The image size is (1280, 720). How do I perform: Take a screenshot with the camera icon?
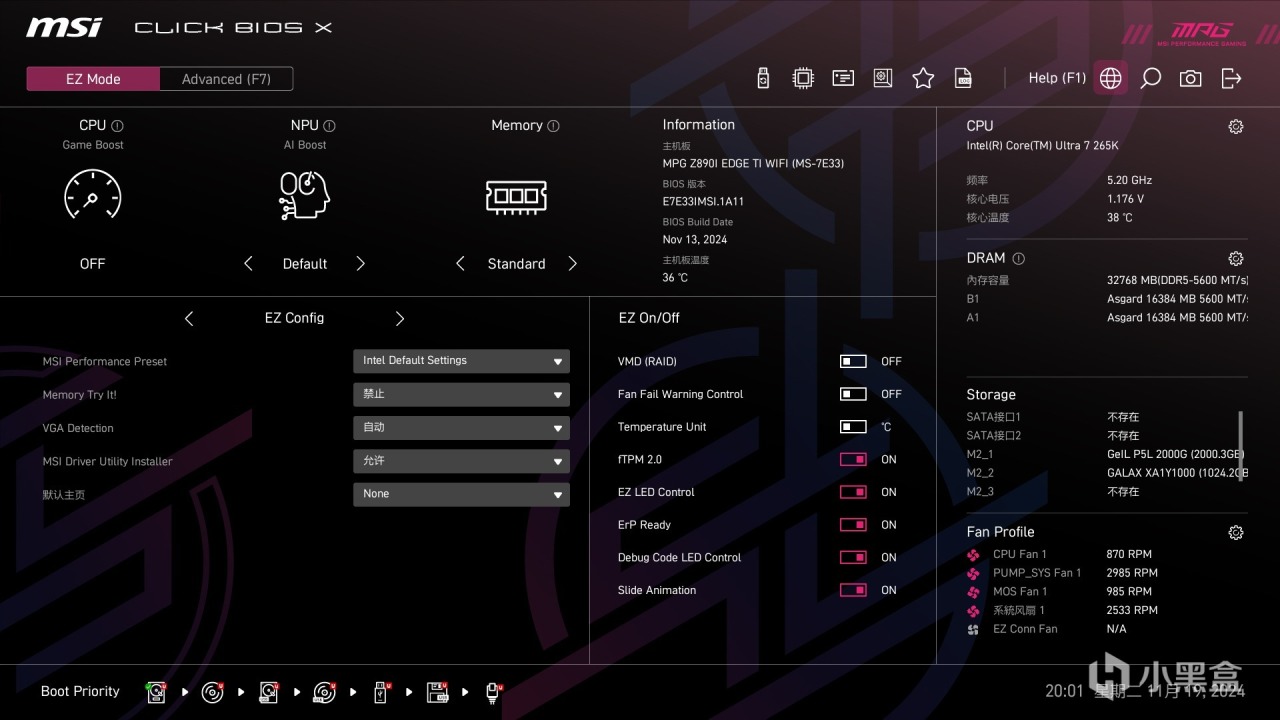1190,78
